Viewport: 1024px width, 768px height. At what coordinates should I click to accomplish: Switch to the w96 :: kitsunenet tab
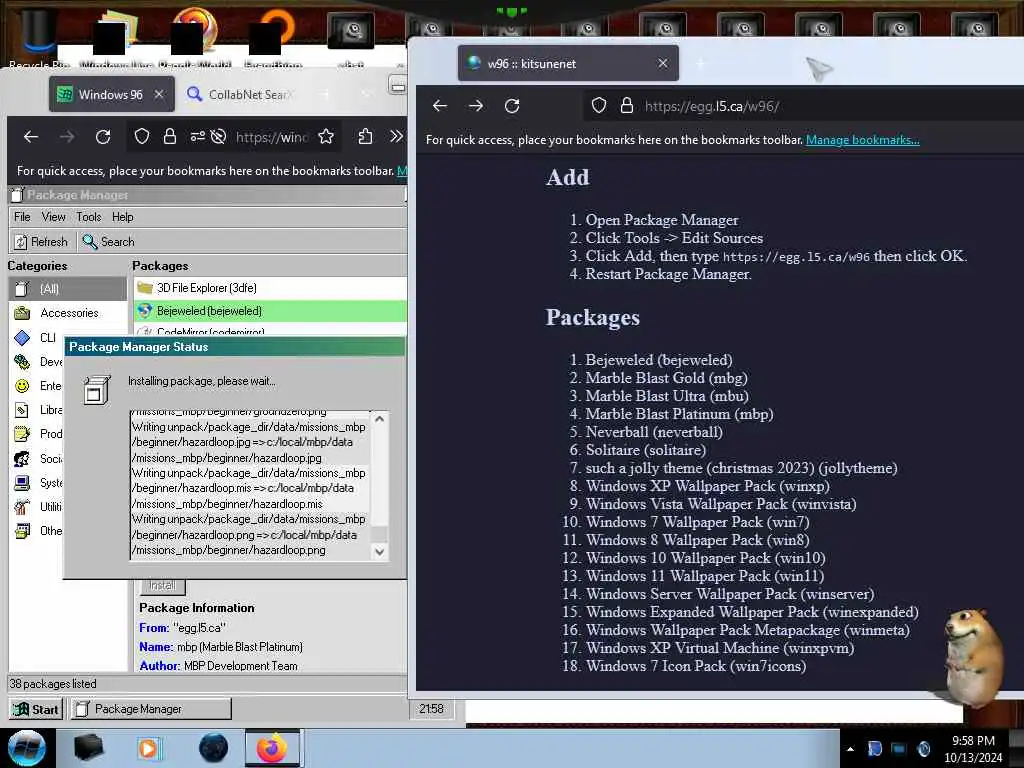click(x=568, y=63)
